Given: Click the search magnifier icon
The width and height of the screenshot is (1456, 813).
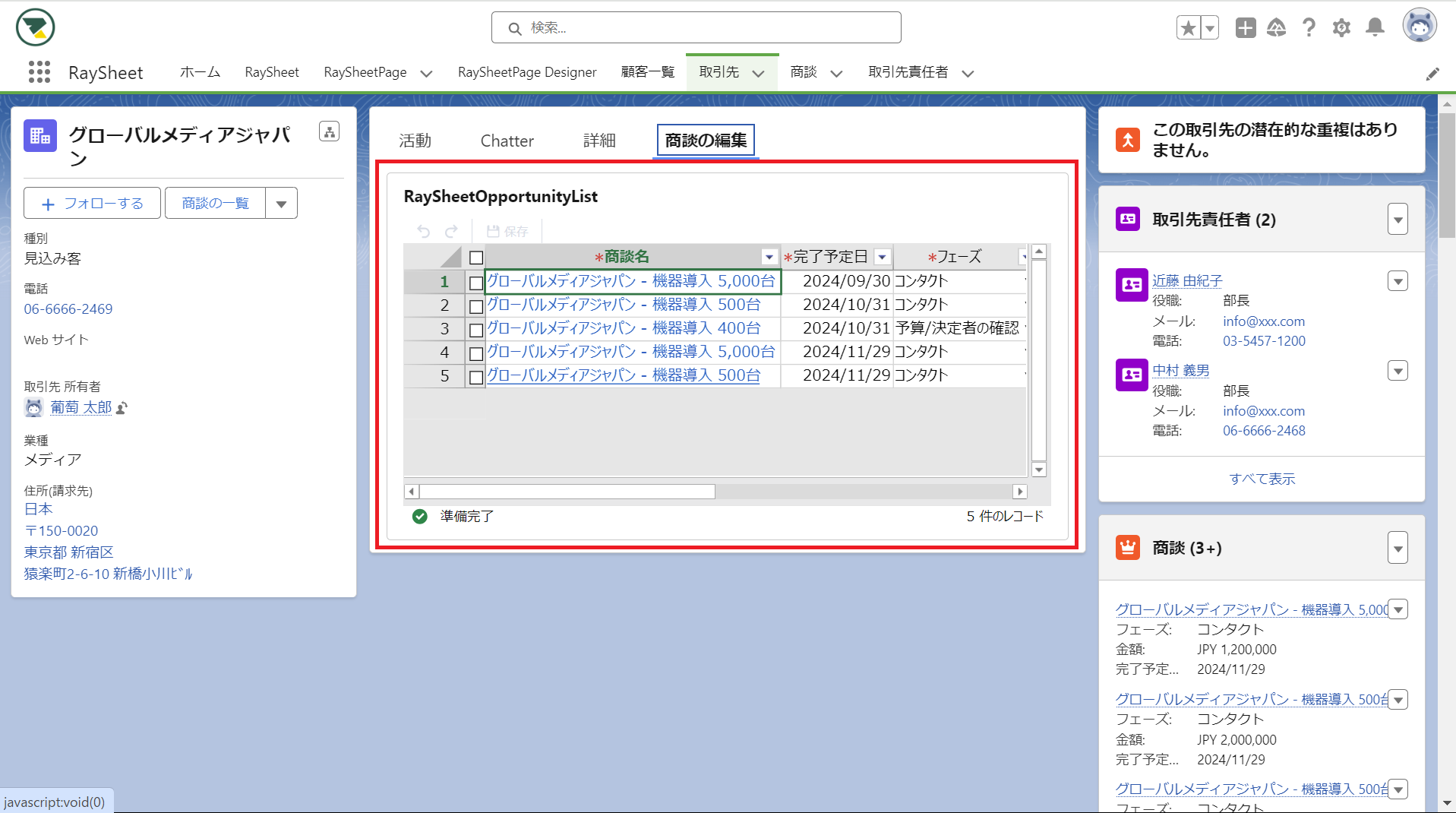Looking at the screenshot, I should [514, 28].
